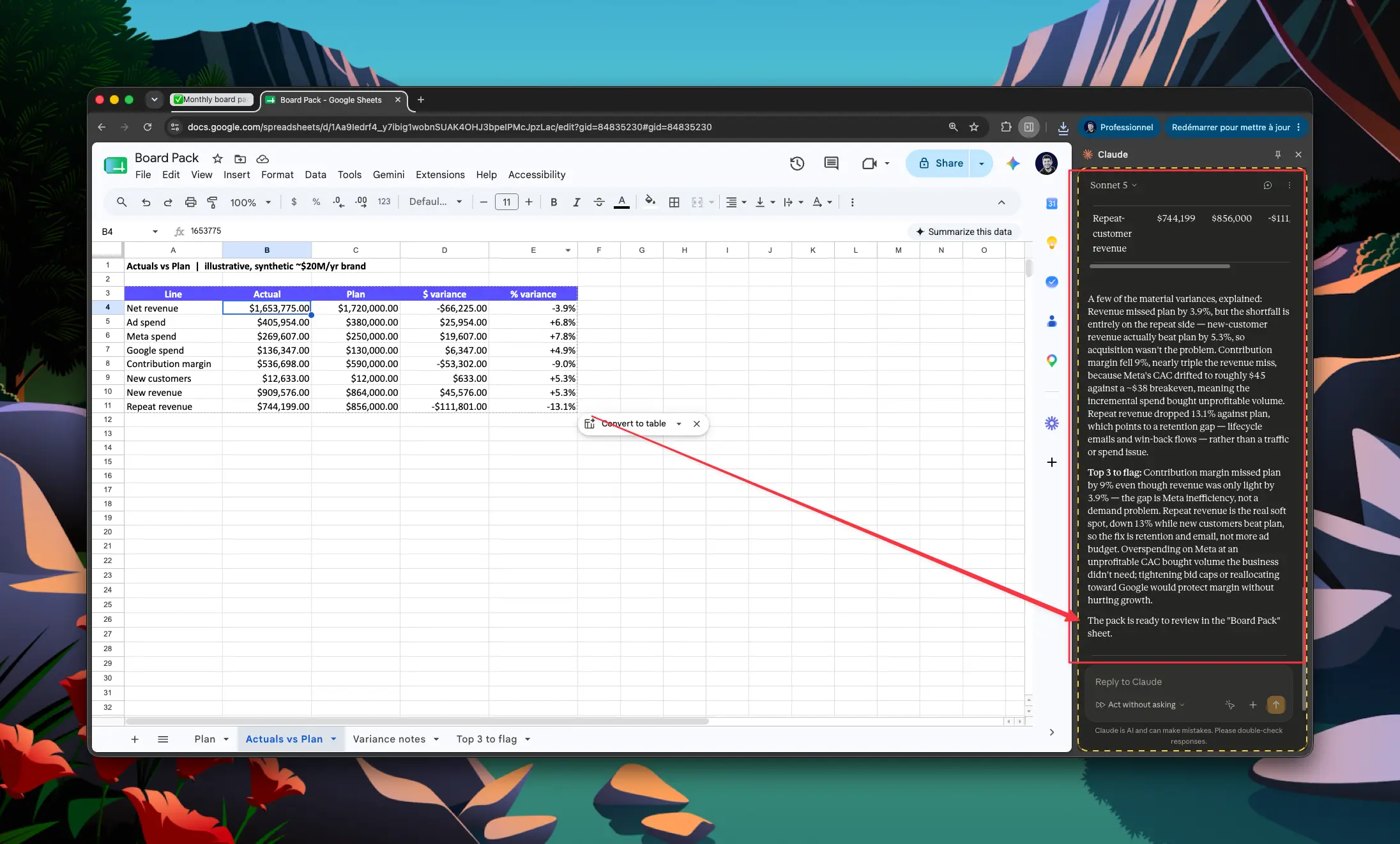Screen dimensions: 1400x844
Task: Click the search menus magnifier icon
Action: [121, 202]
